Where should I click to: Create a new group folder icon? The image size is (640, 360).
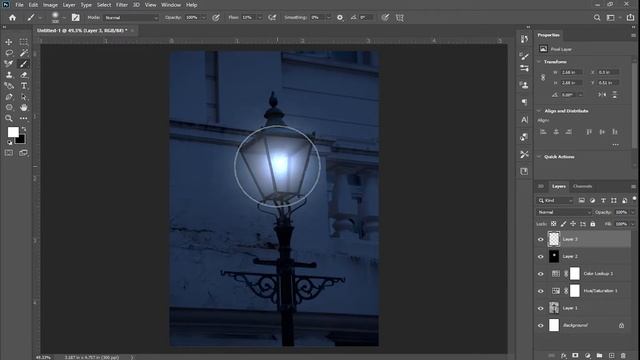(x=599, y=356)
